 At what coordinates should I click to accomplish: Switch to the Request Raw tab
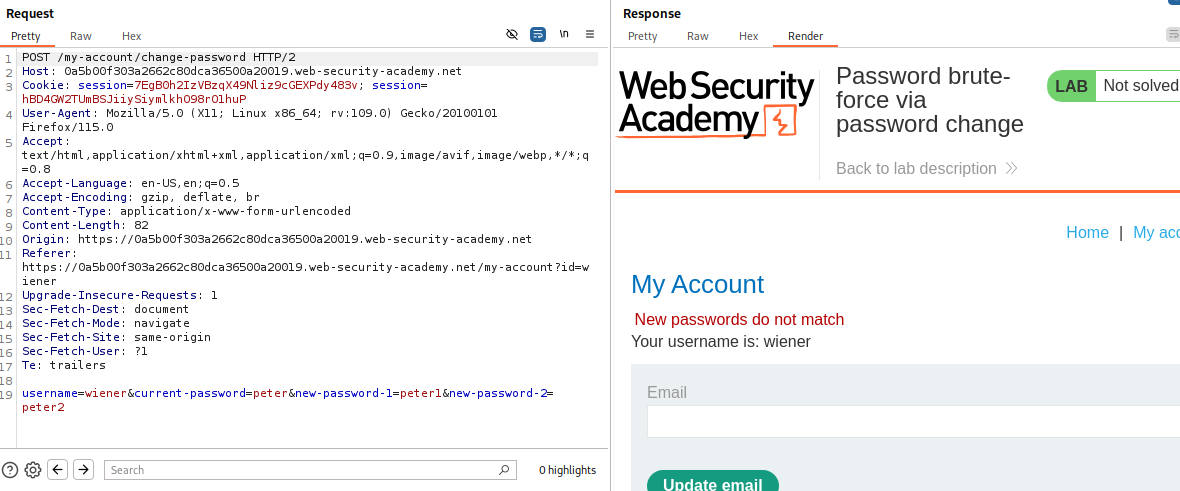coord(81,36)
